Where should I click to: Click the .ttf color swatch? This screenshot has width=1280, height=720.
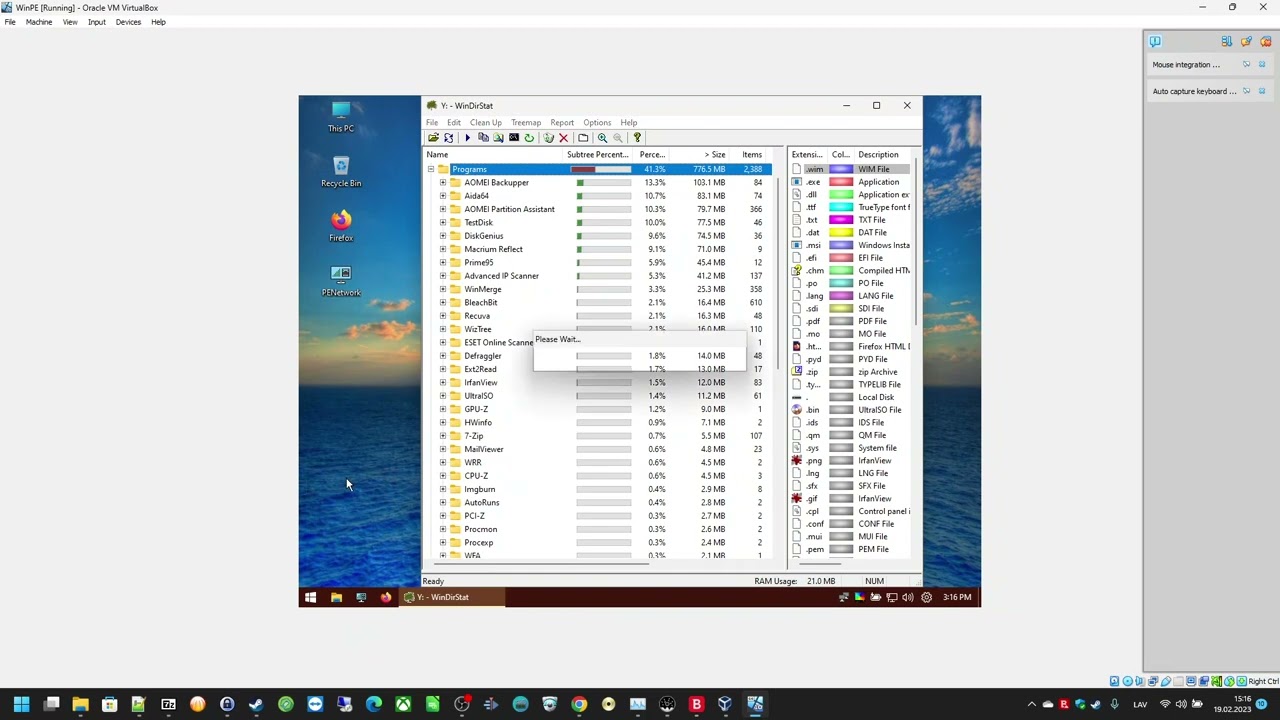[x=841, y=207]
